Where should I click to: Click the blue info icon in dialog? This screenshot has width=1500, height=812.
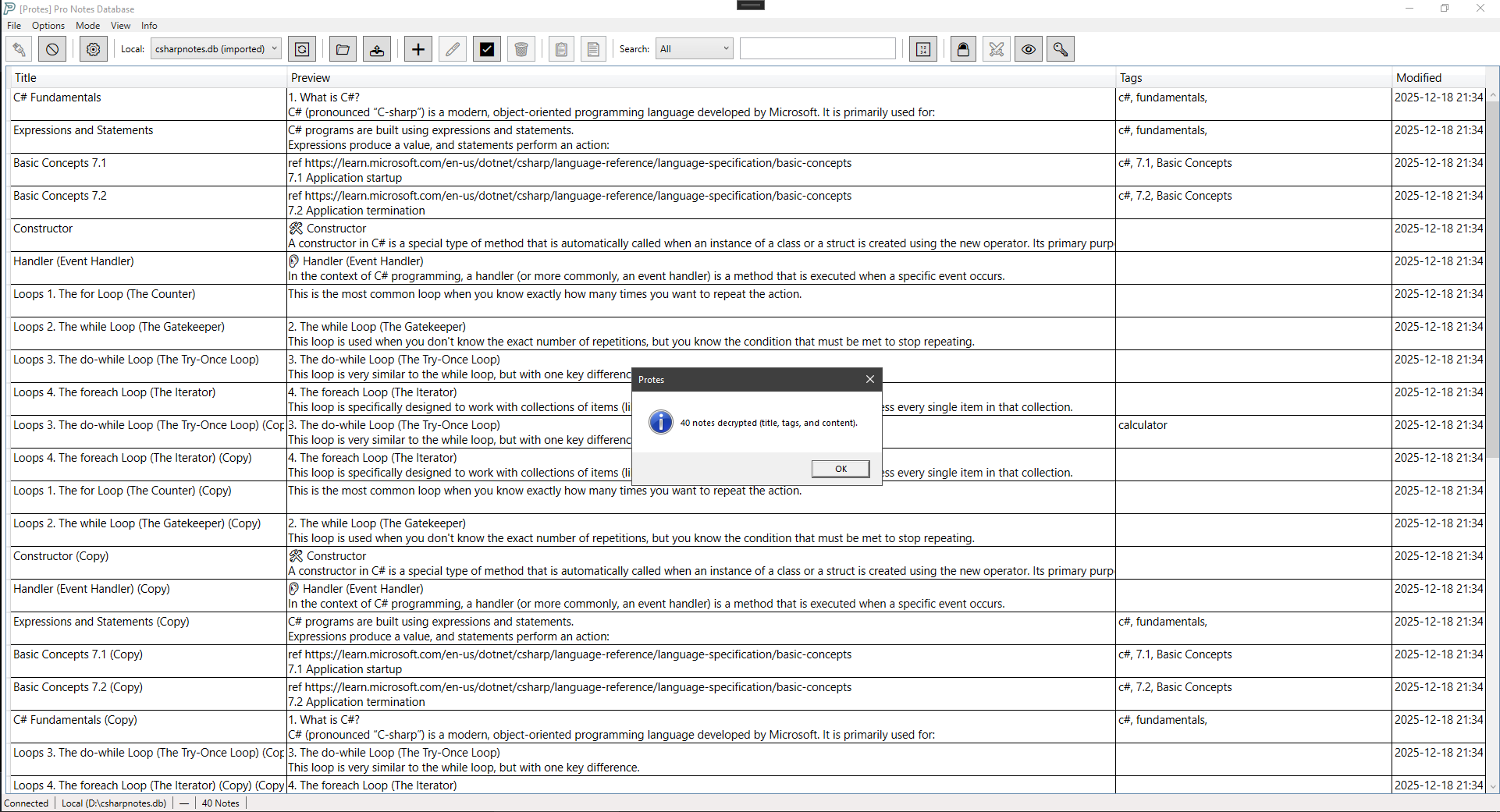[661, 422]
